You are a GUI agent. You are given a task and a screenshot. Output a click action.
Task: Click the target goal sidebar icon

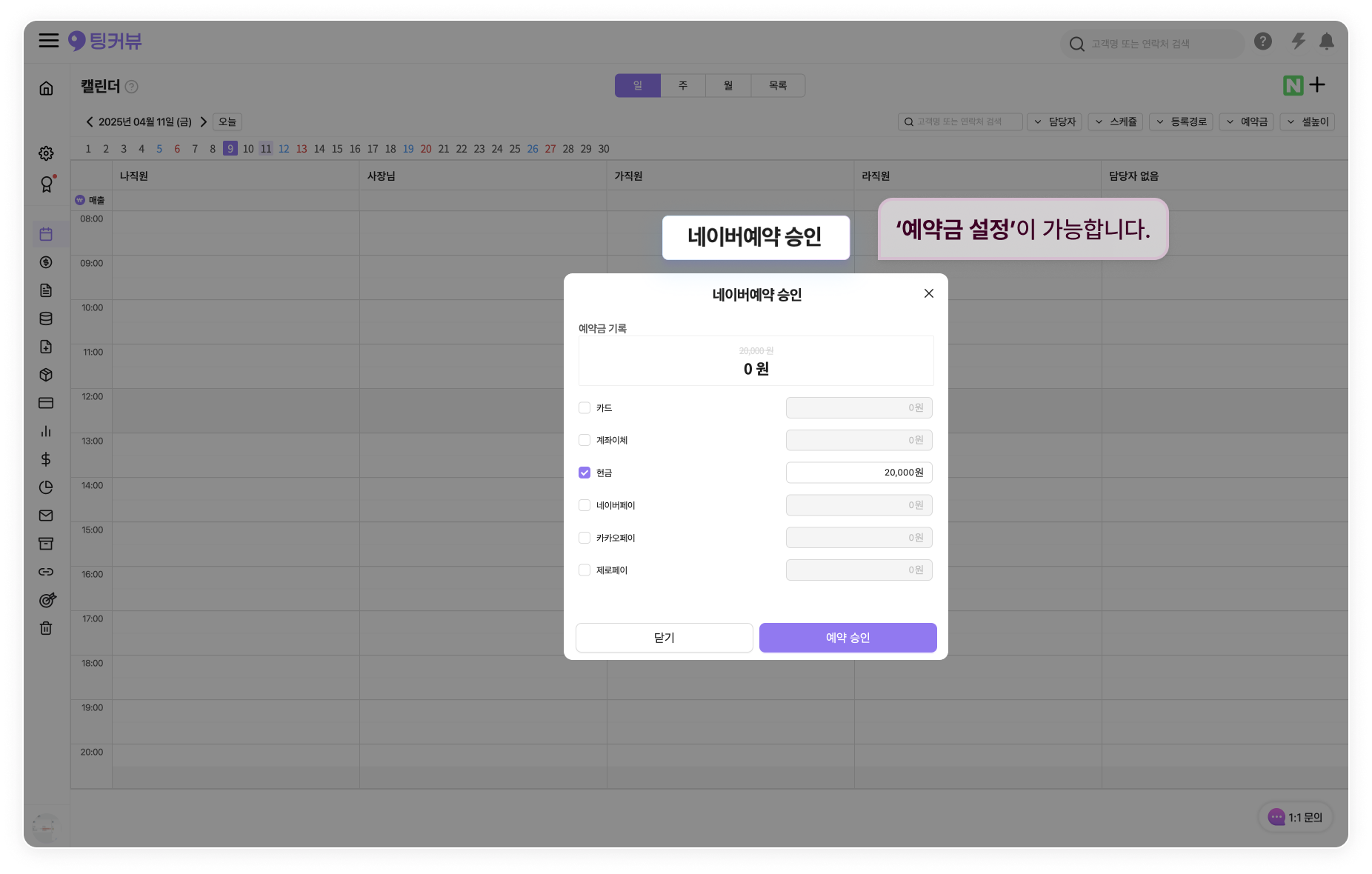[47, 600]
